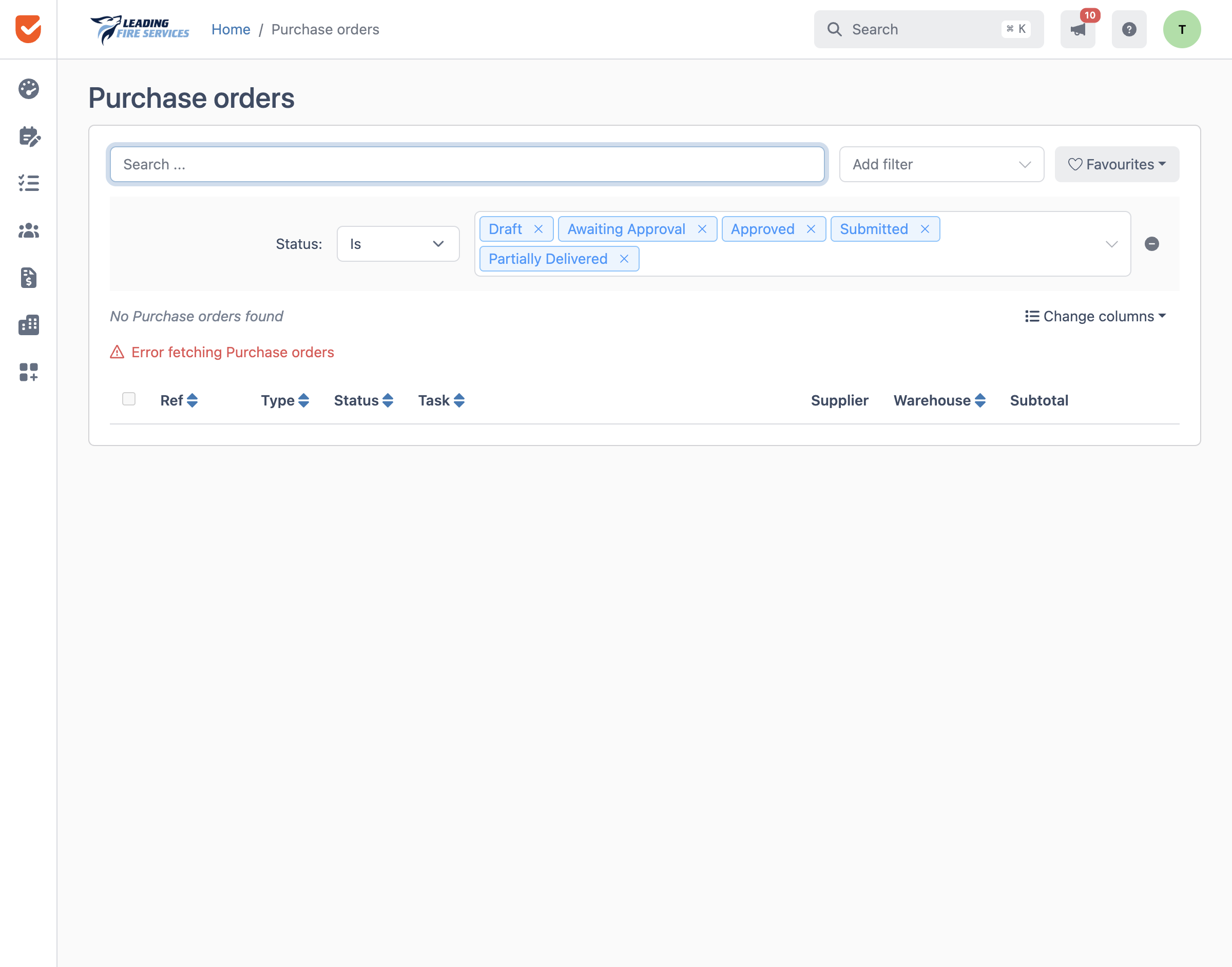Sort by Warehouse column arrows

pos(980,400)
